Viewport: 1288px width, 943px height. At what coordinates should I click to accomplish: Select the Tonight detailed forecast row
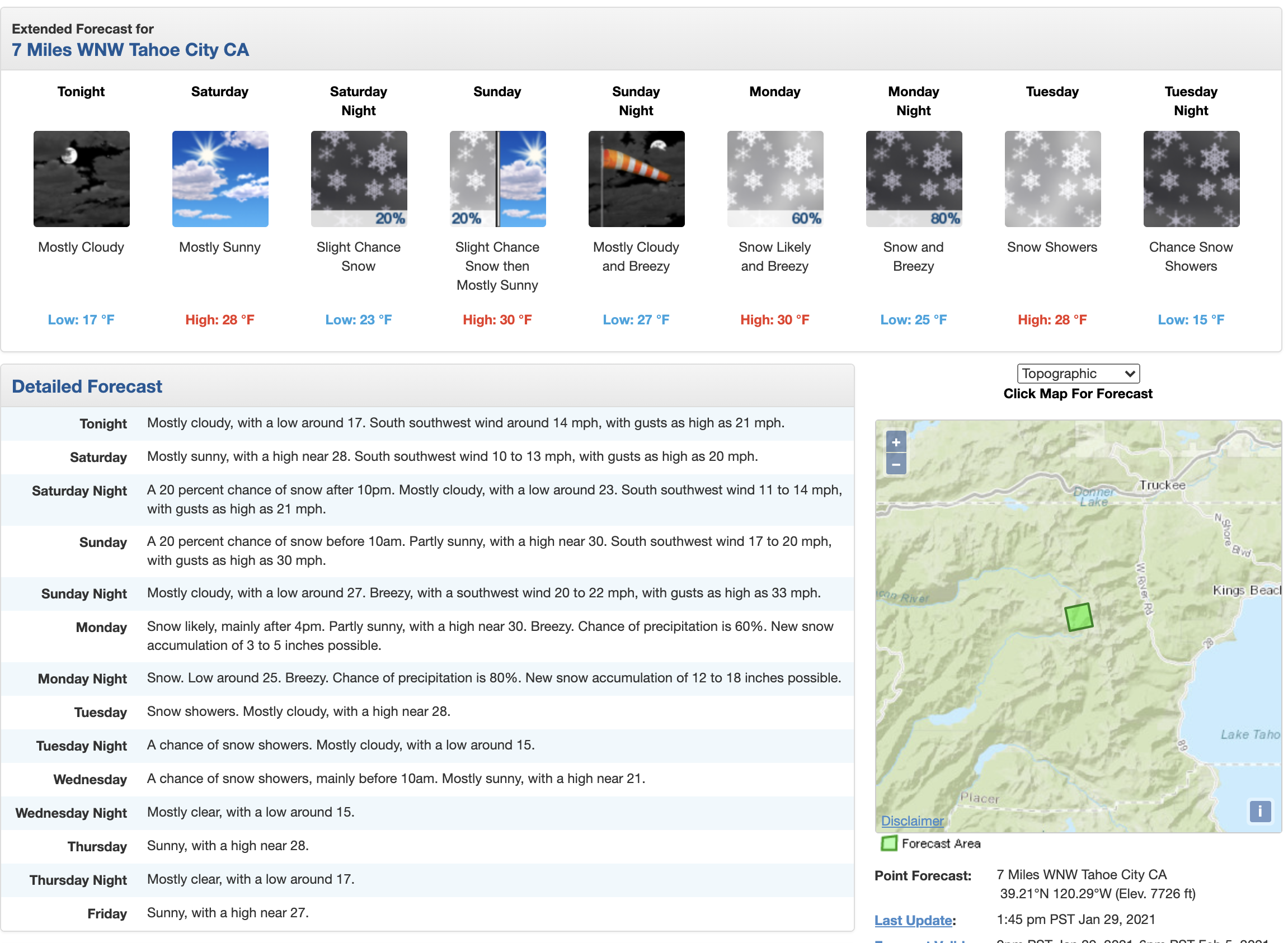pyautogui.click(x=427, y=423)
